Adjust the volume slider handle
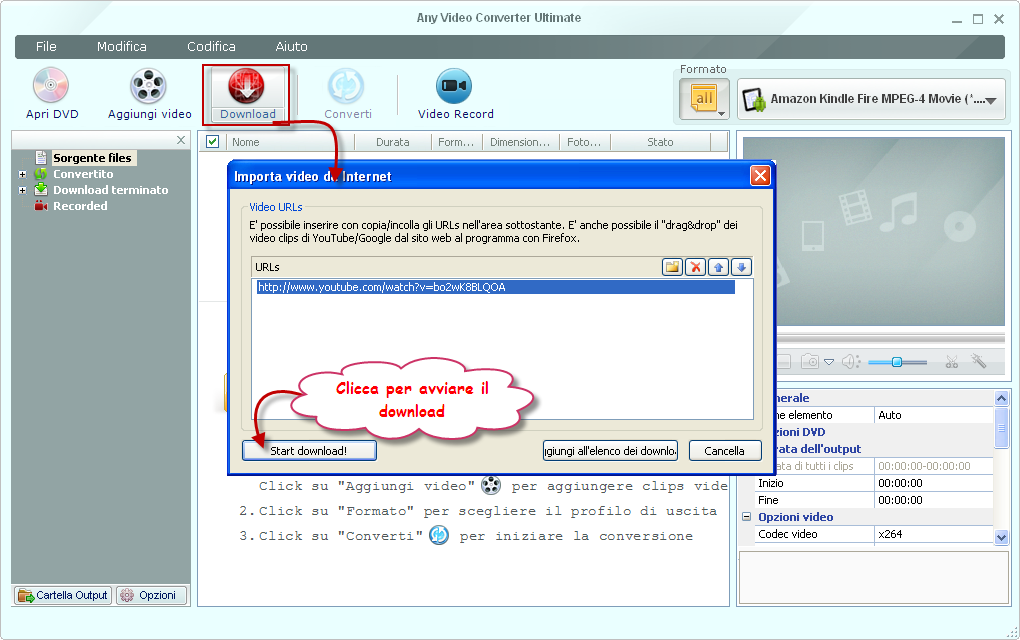The width and height of the screenshot is (1020, 640). pyautogui.click(x=896, y=362)
